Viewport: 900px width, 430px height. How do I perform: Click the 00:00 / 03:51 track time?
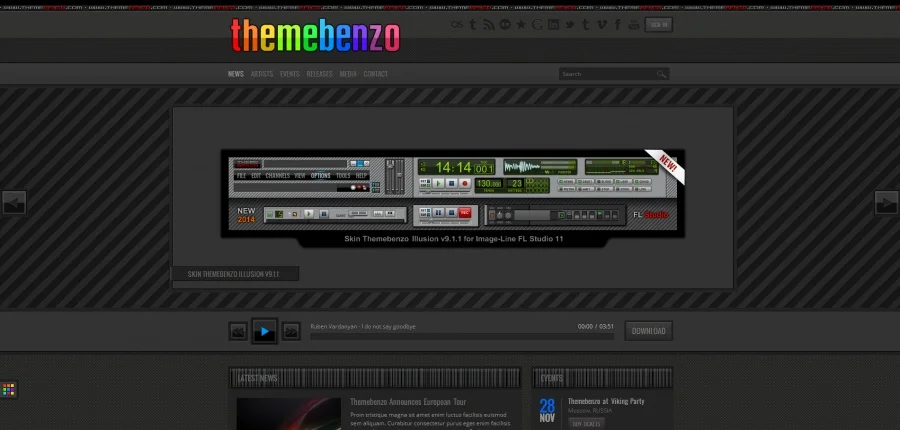(596, 327)
